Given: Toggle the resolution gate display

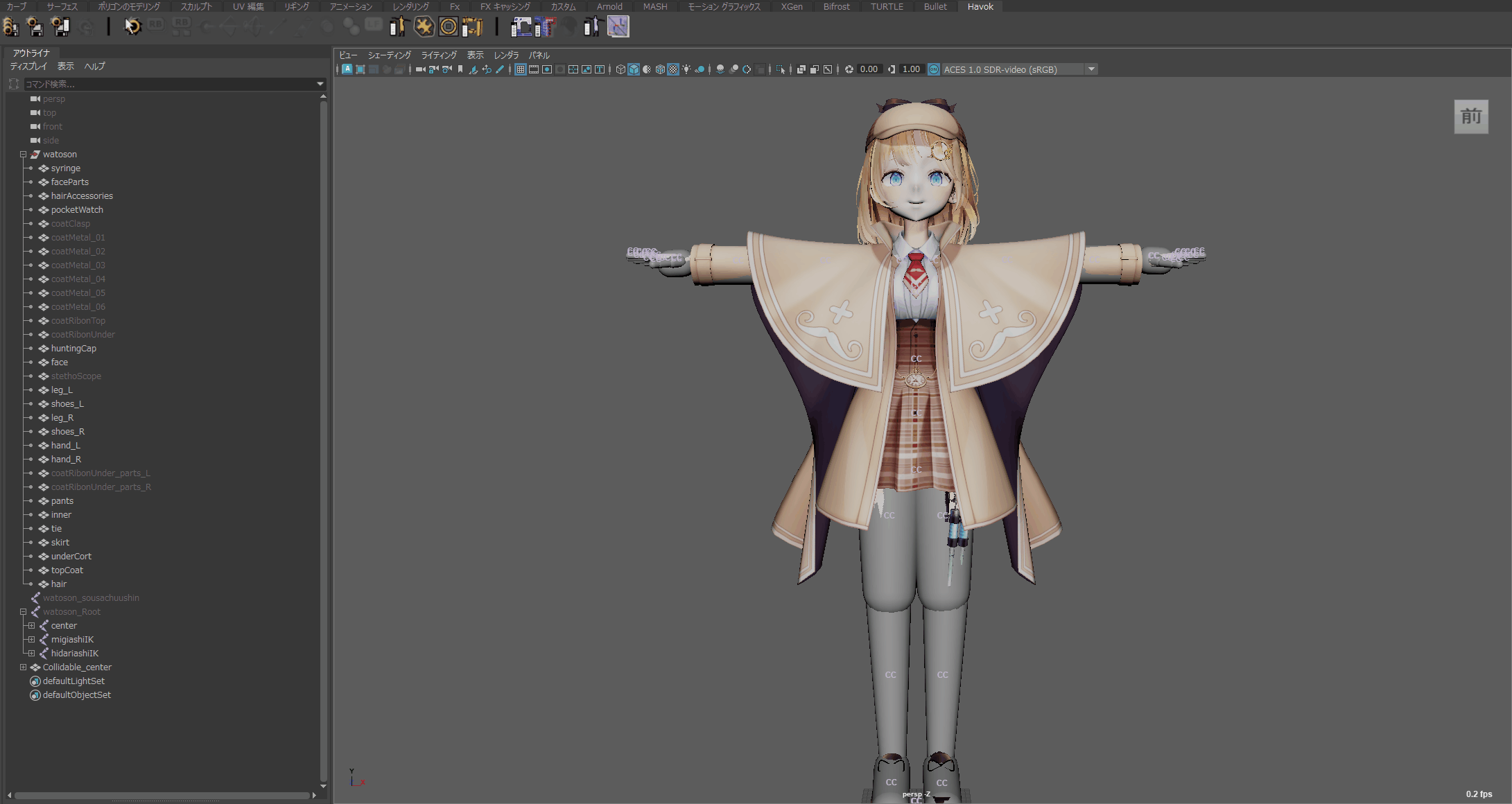Looking at the screenshot, I should 547,69.
